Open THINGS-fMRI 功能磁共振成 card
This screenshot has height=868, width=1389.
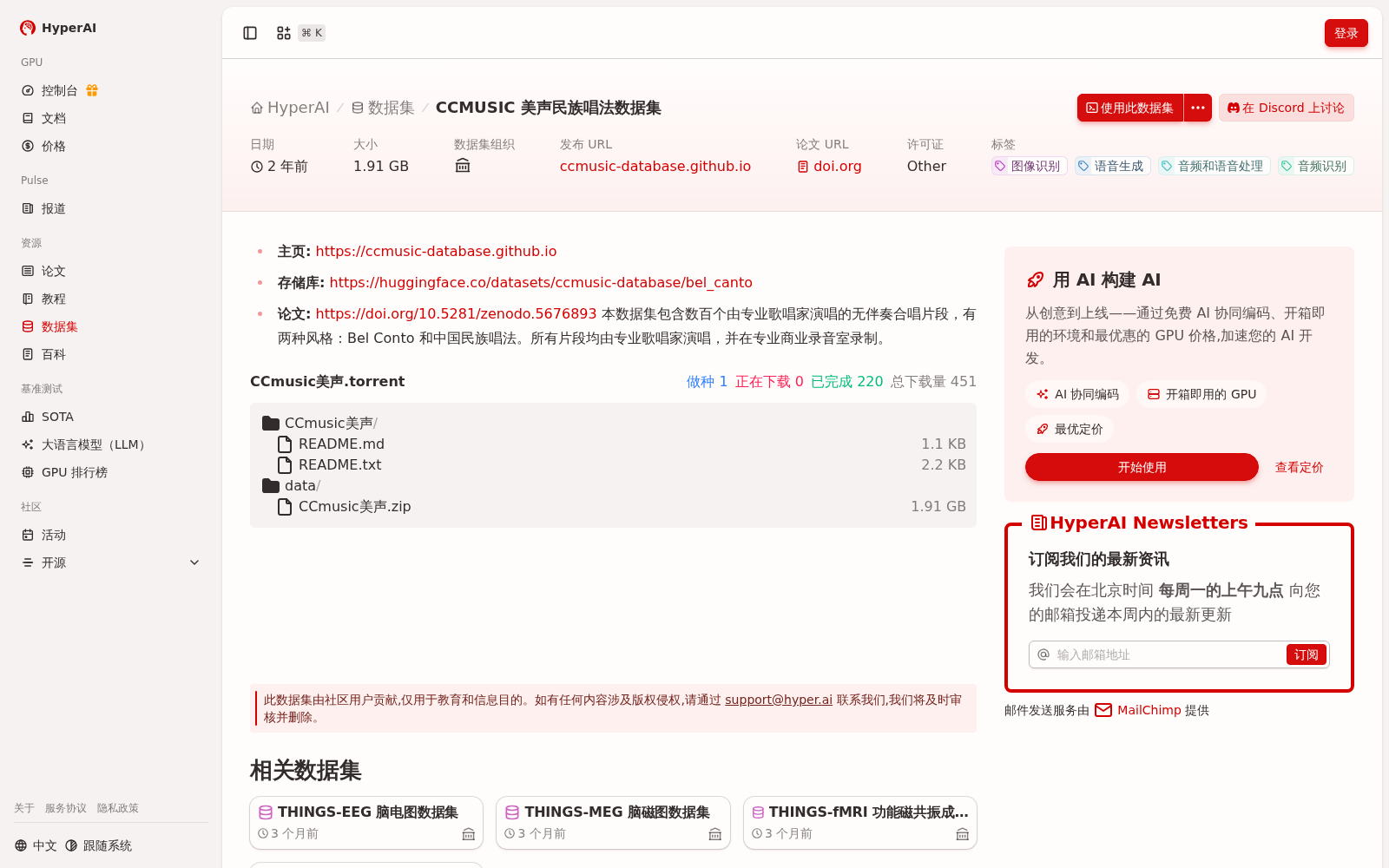tap(860, 822)
